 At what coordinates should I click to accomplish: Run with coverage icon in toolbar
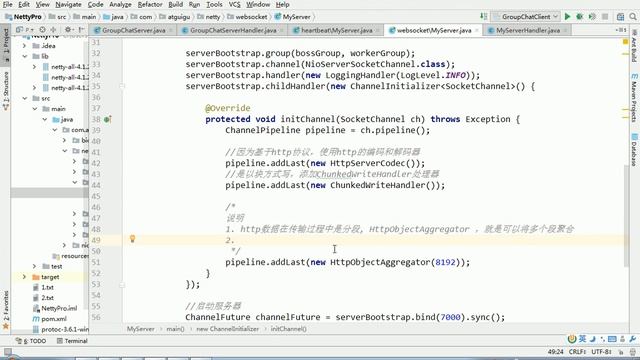click(592, 17)
